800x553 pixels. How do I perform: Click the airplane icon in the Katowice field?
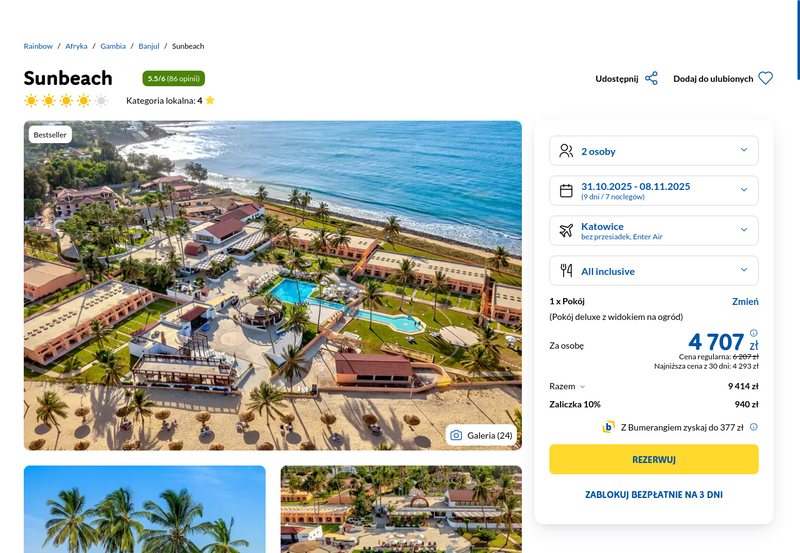[566, 231]
